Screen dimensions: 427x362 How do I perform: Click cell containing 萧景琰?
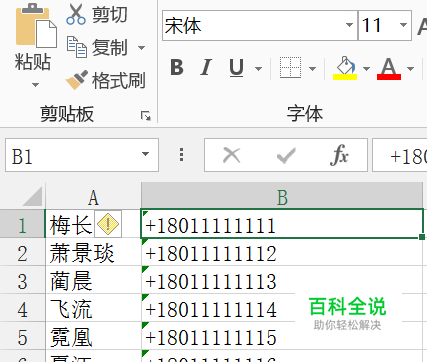coord(93,252)
